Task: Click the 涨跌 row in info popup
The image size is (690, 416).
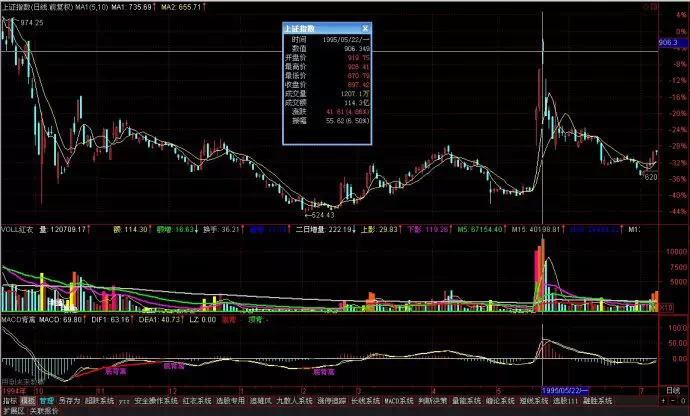Action: pyautogui.click(x=327, y=112)
